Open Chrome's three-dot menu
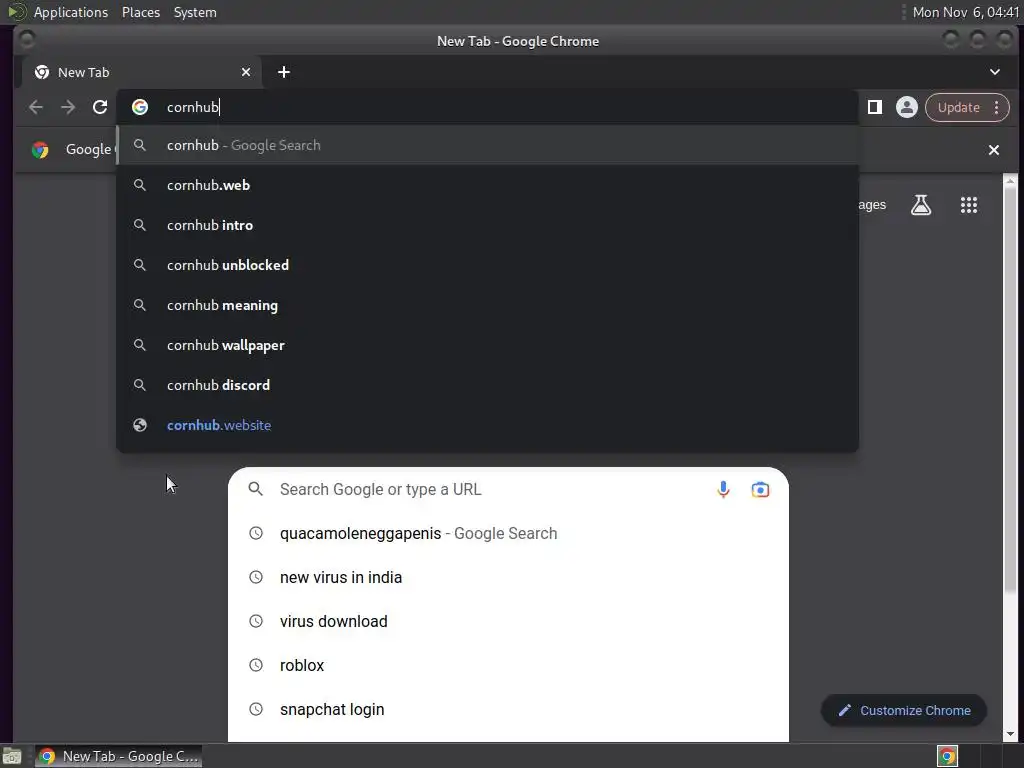The height and width of the screenshot is (768, 1024). coord(997,107)
